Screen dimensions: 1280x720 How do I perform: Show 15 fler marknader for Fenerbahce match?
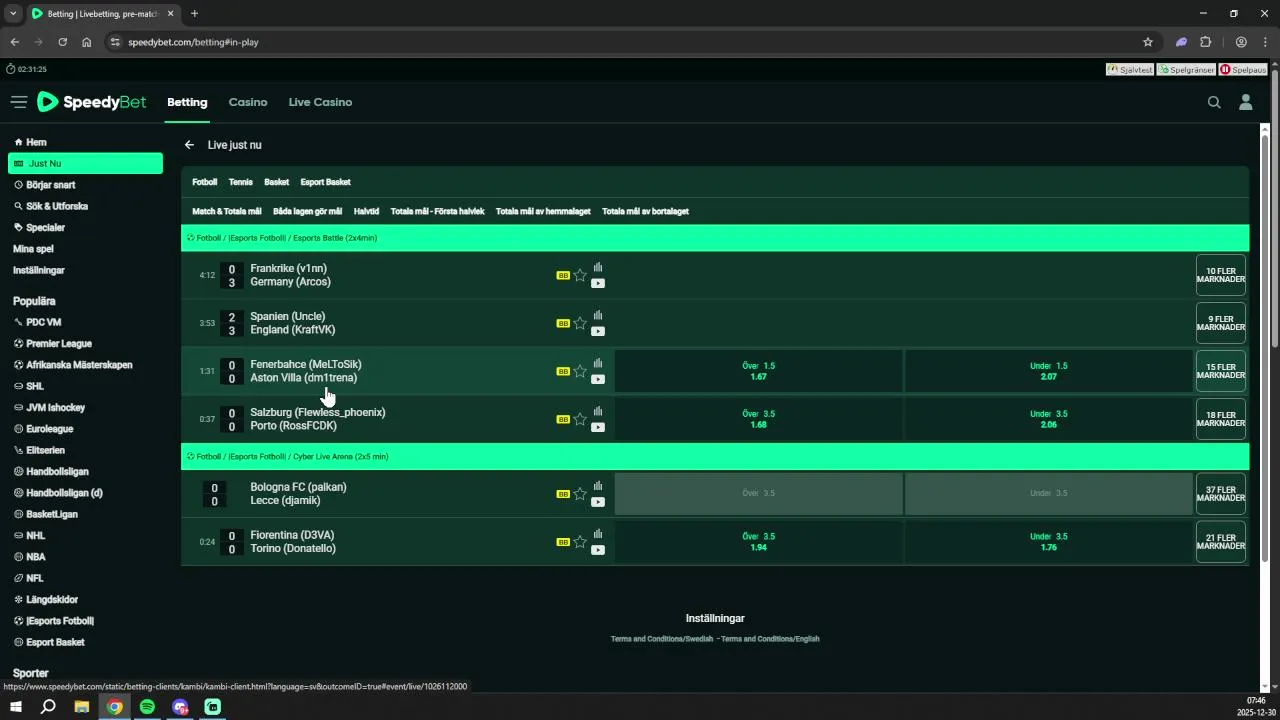click(x=1221, y=371)
